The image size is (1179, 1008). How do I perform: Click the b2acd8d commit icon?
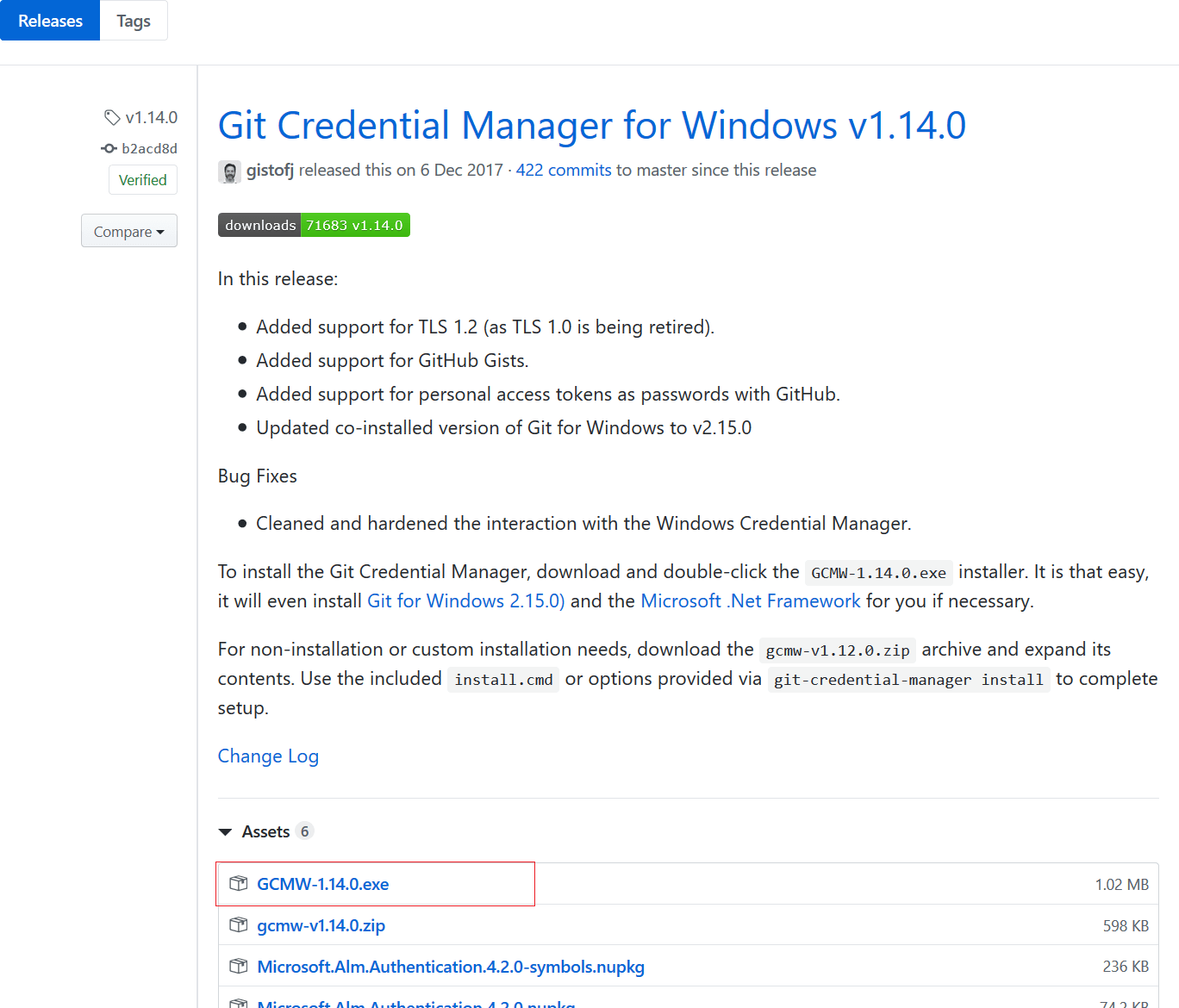coord(109,148)
